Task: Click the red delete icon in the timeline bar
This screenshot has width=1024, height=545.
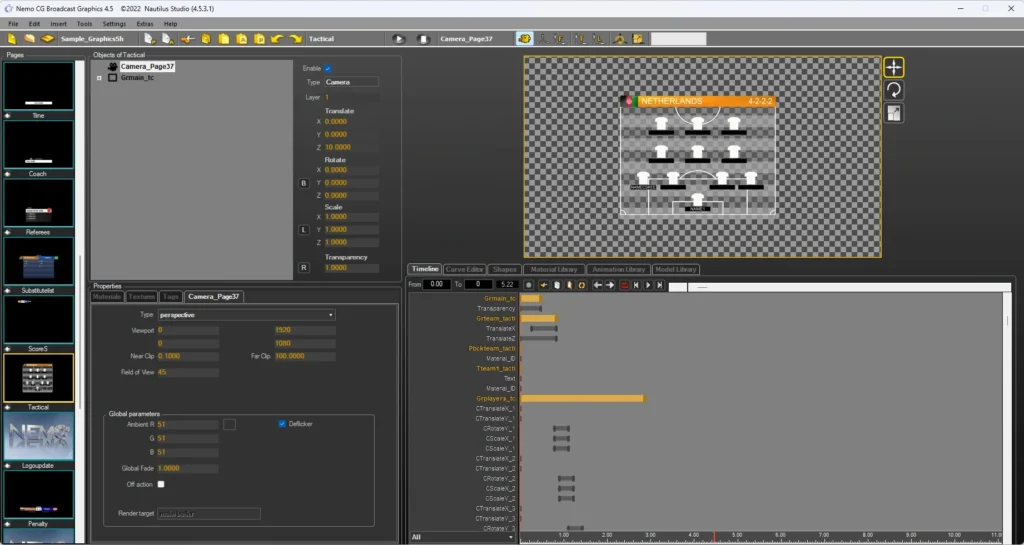Action: coord(624,285)
